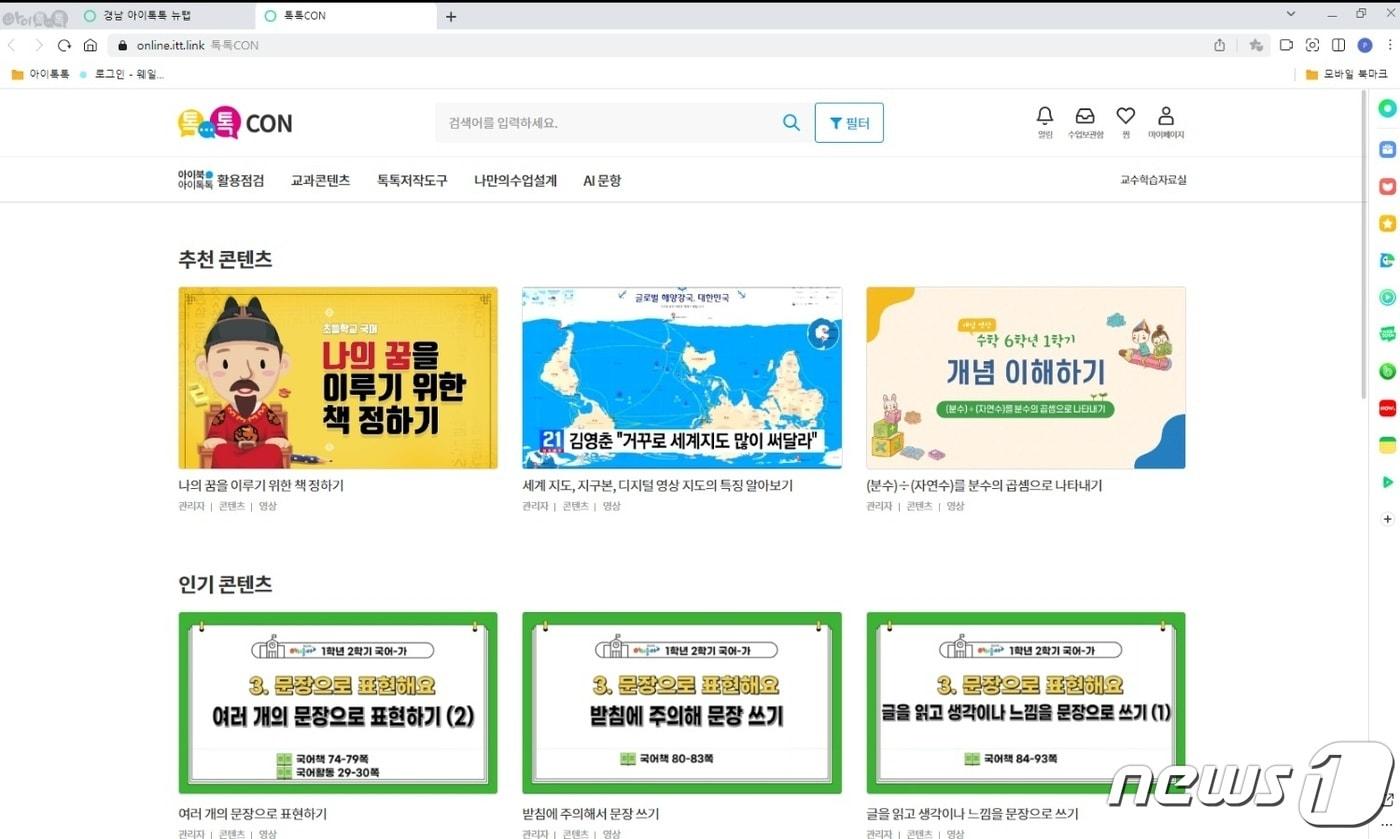Click the green play icon in the sidebar
This screenshot has width=1400, height=839.
[x=1389, y=482]
